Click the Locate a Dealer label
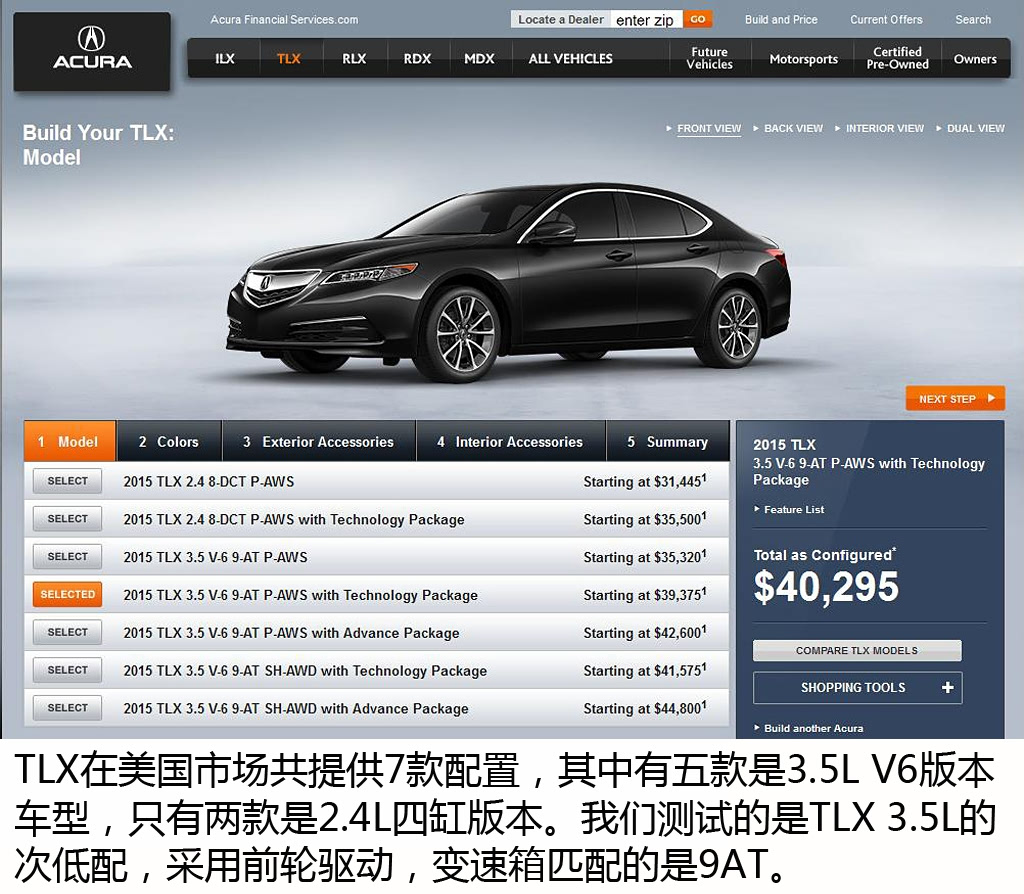This screenshot has width=1024, height=894. click(561, 20)
